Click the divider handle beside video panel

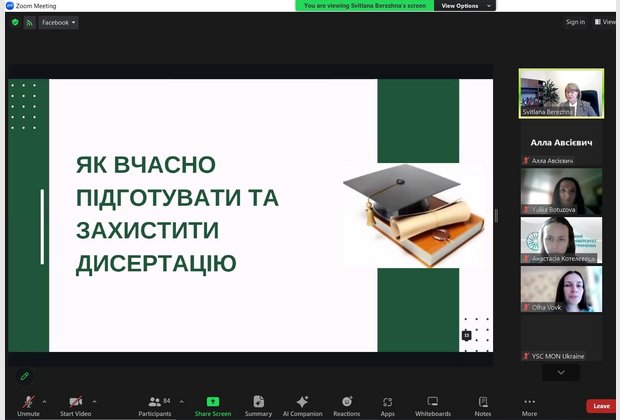[x=496, y=216]
